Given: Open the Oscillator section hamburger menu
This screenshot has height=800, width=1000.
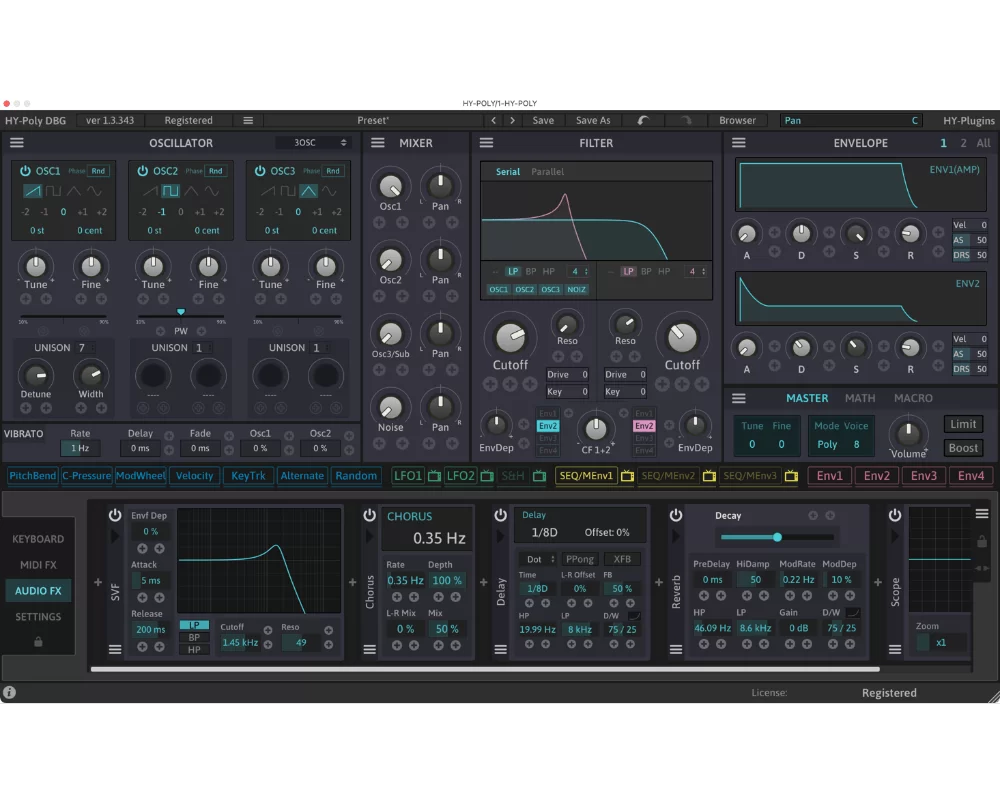Looking at the screenshot, I should pyautogui.click(x=17, y=143).
